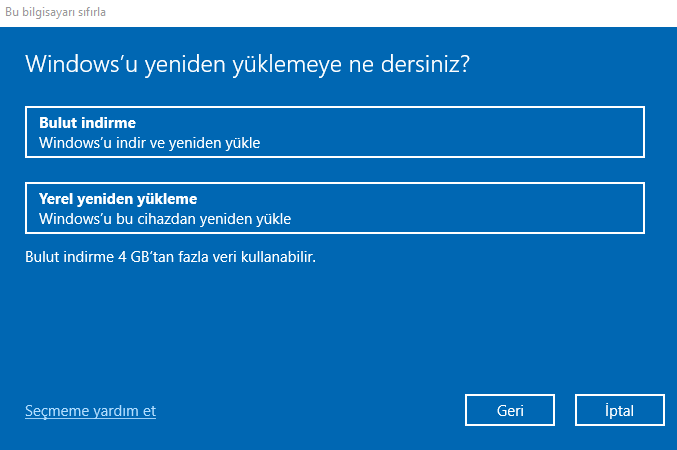677x450 pixels.
Task: Click Windows'u bu cihazdan yeniden yükle description
Action: pos(165,217)
